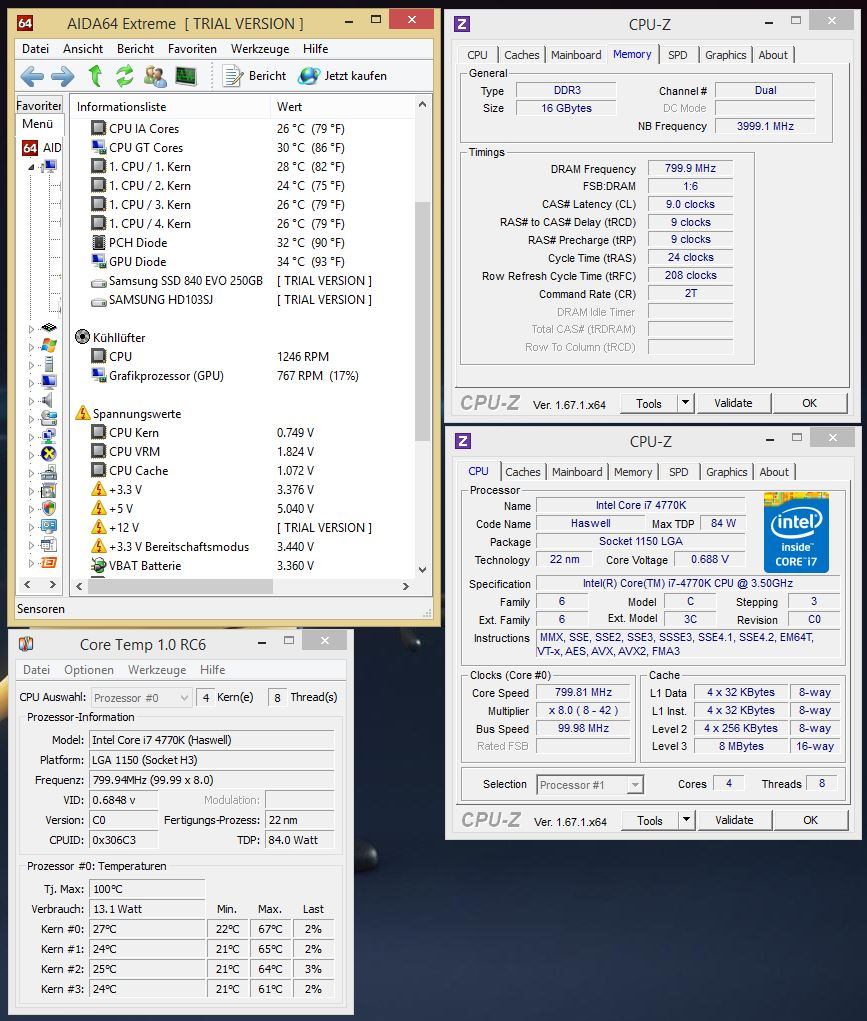867x1021 pixels.
Task: Click Tools button in the CPU-Z CPU window
Action: coord(649,820)
